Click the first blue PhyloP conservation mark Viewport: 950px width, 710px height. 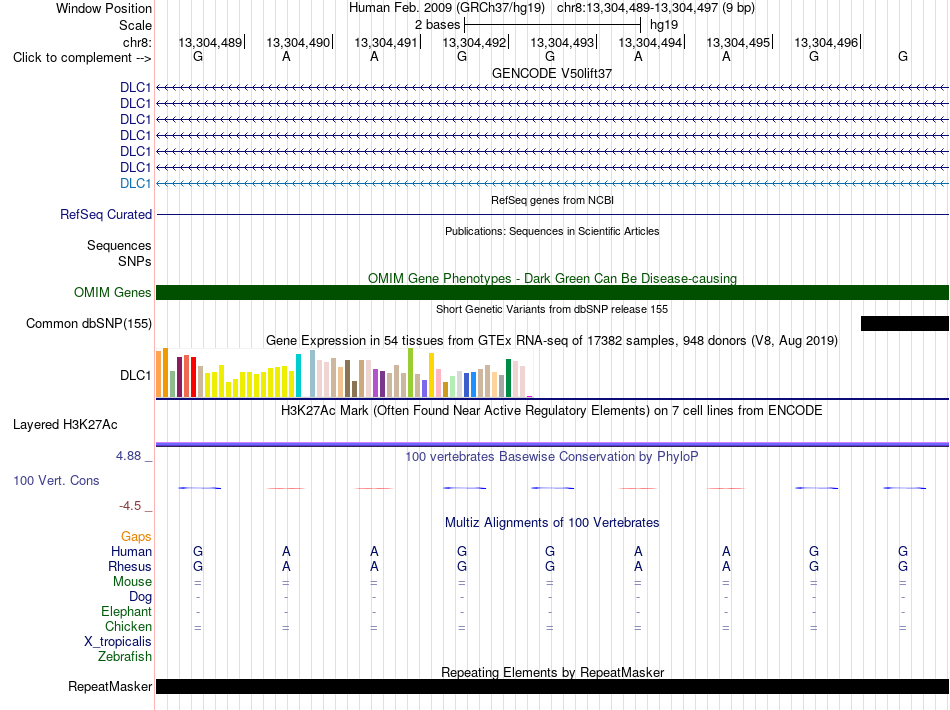pos(199,488)
